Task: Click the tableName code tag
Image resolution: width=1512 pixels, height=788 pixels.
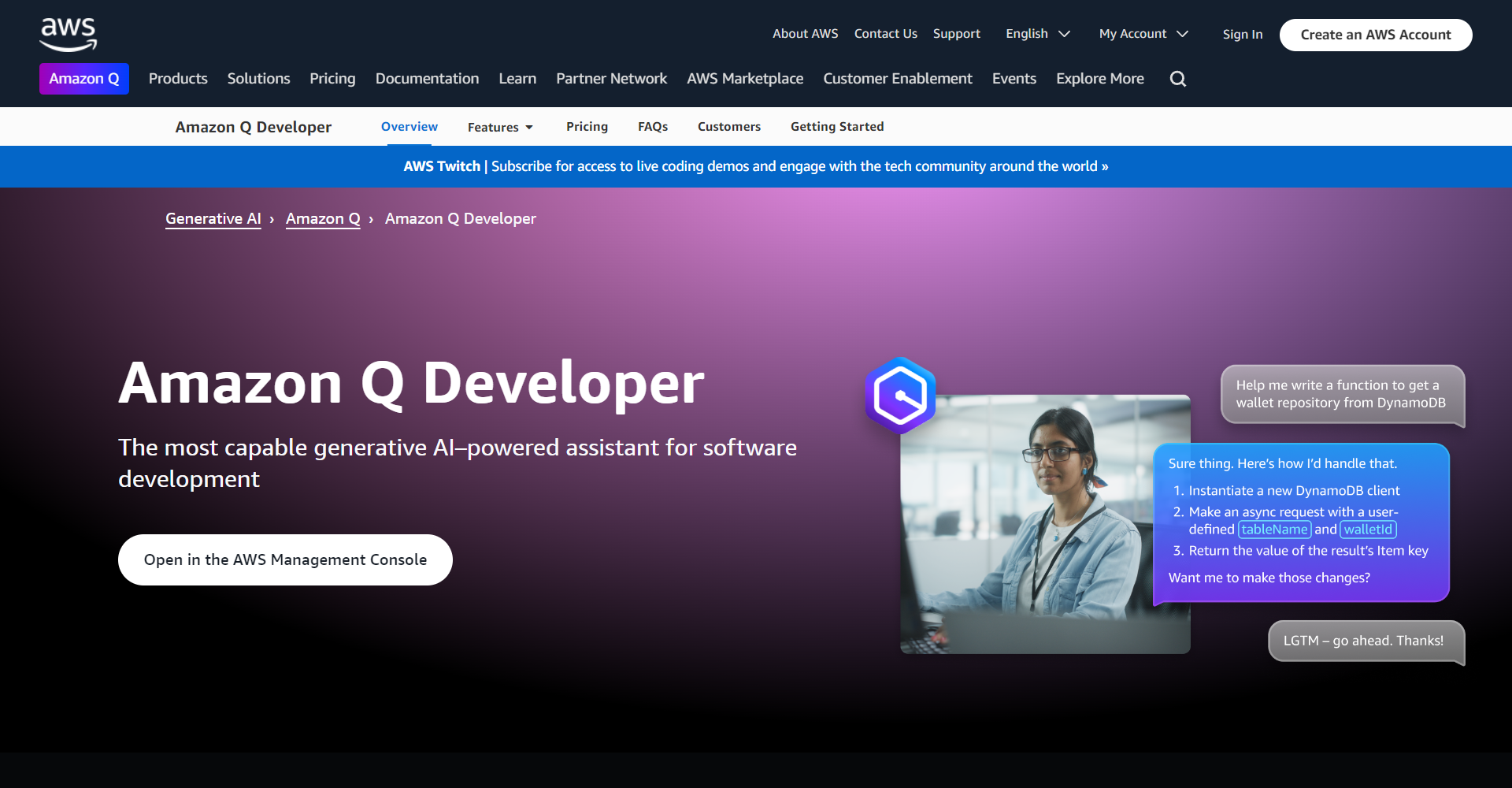Action: pos(1274,530)
